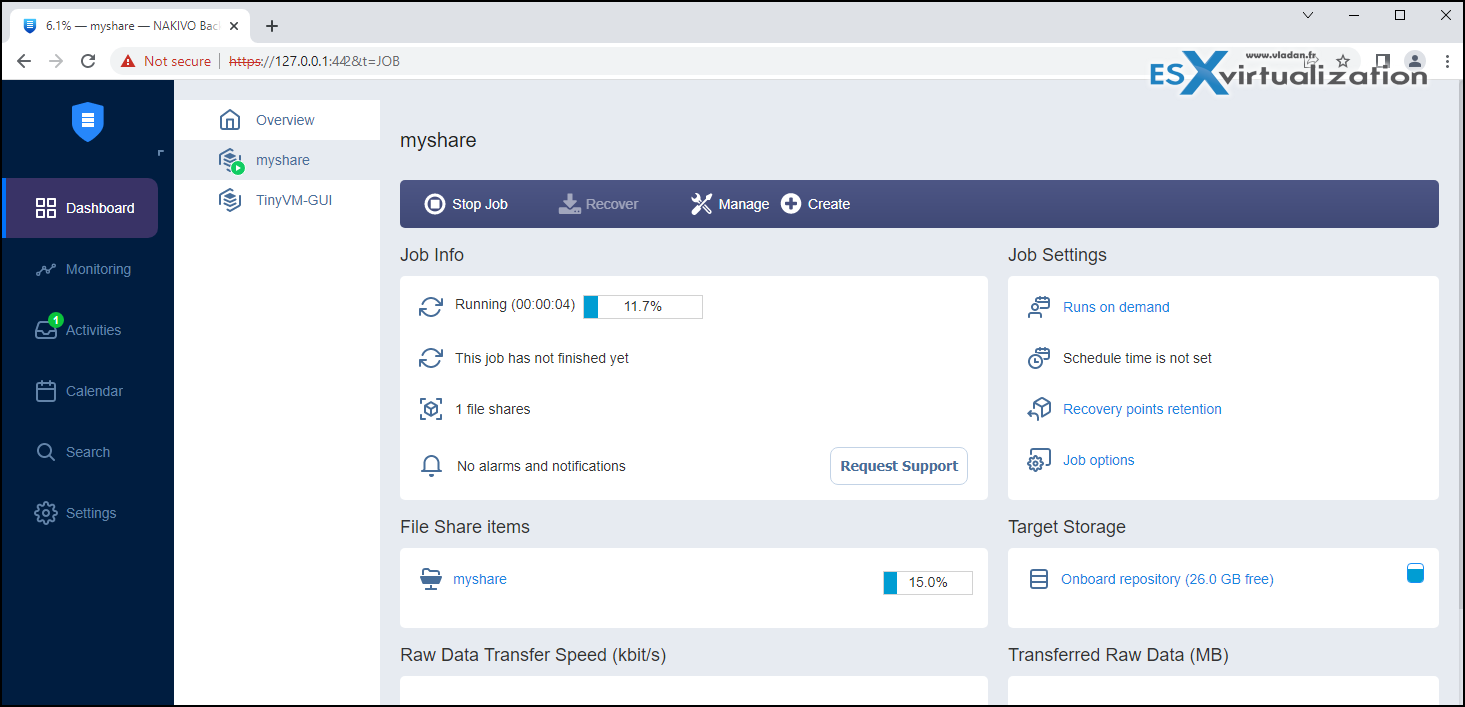Image resolution: width=1465 pixels, height=707 pixels.
Task: Bookmark this page with the star
Action: click(x=1343, y=61)
